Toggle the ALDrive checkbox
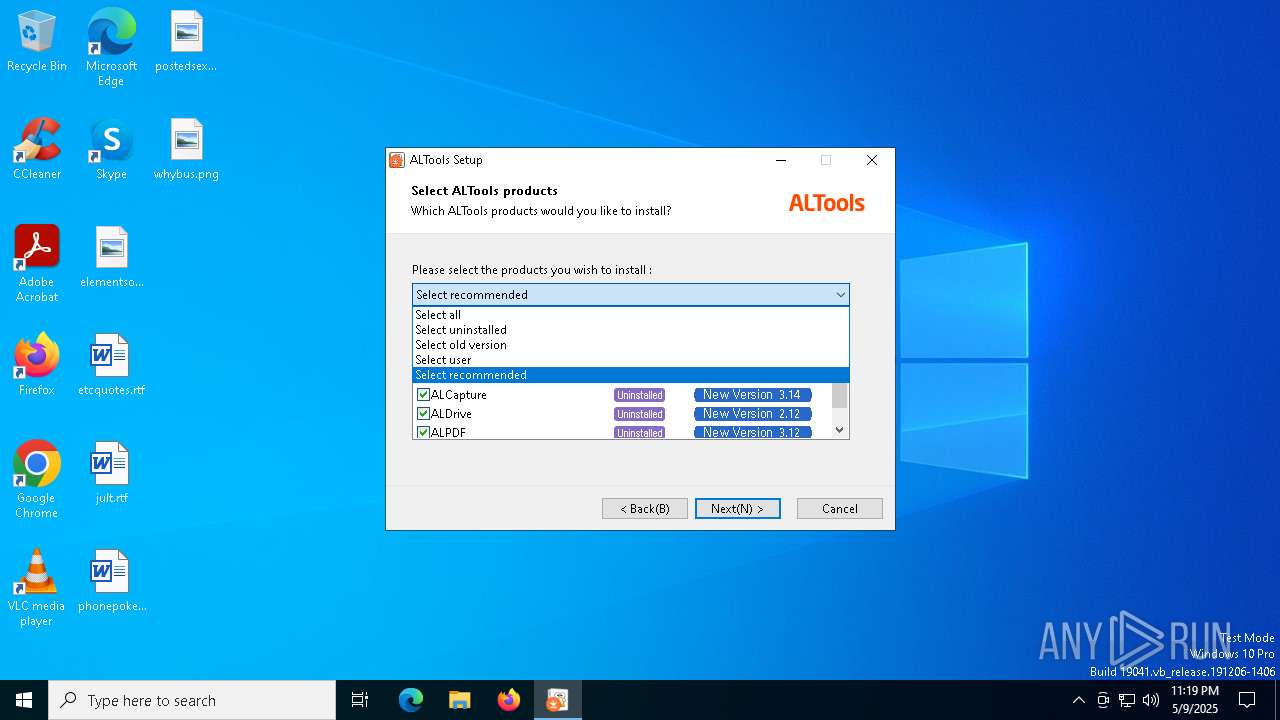This screenshot has height=720, width=1280. (x=423, y=414)
